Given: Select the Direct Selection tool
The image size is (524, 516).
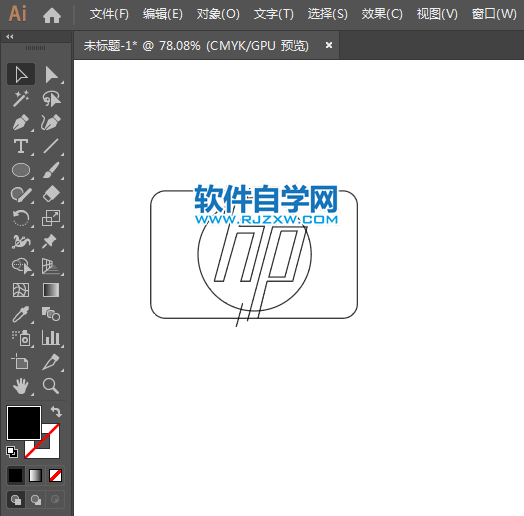Looking at the screenshot, I should (x=51, y=74).
